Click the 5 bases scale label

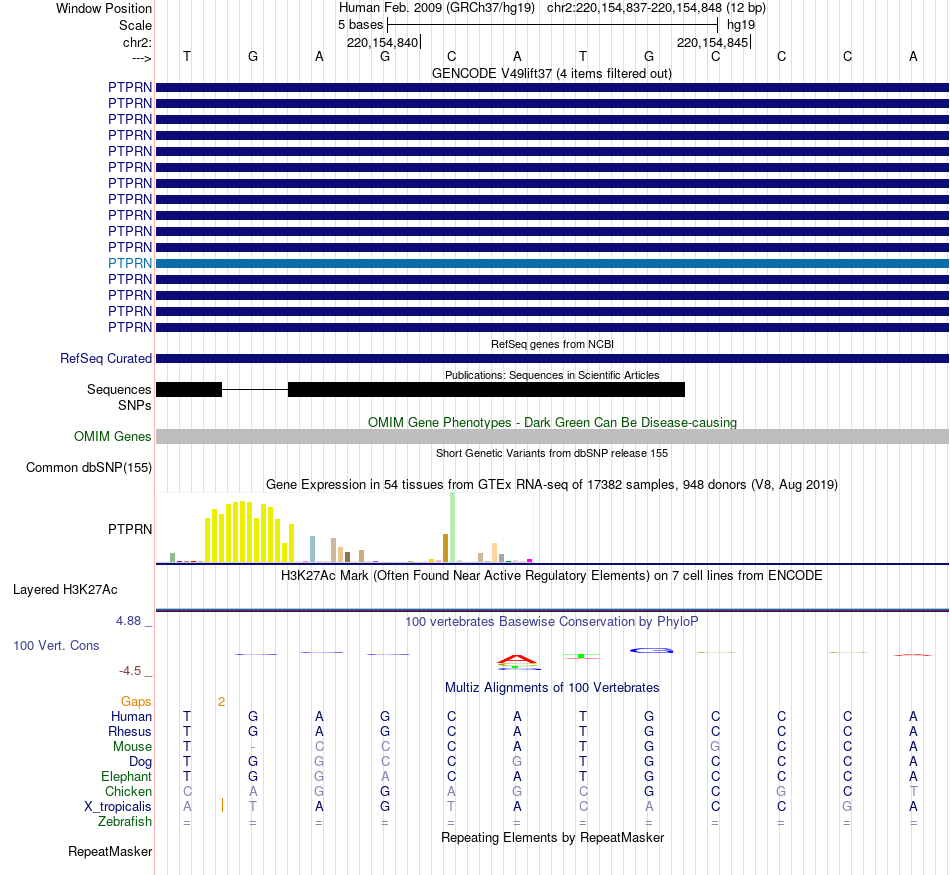point(360,25)
